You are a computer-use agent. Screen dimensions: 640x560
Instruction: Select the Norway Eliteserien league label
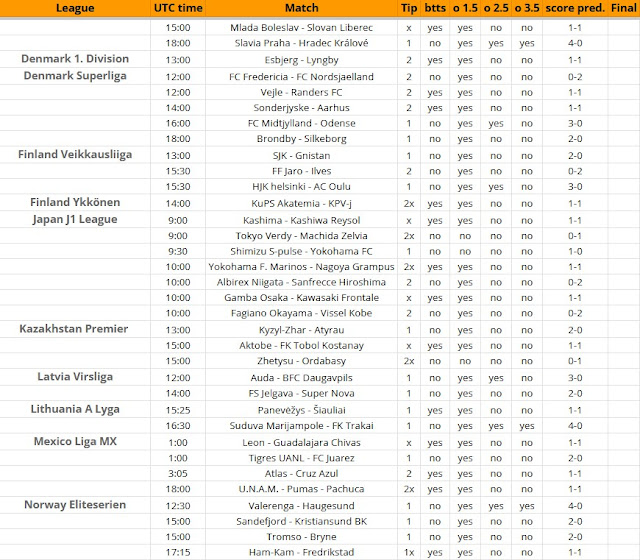(75, 505)
